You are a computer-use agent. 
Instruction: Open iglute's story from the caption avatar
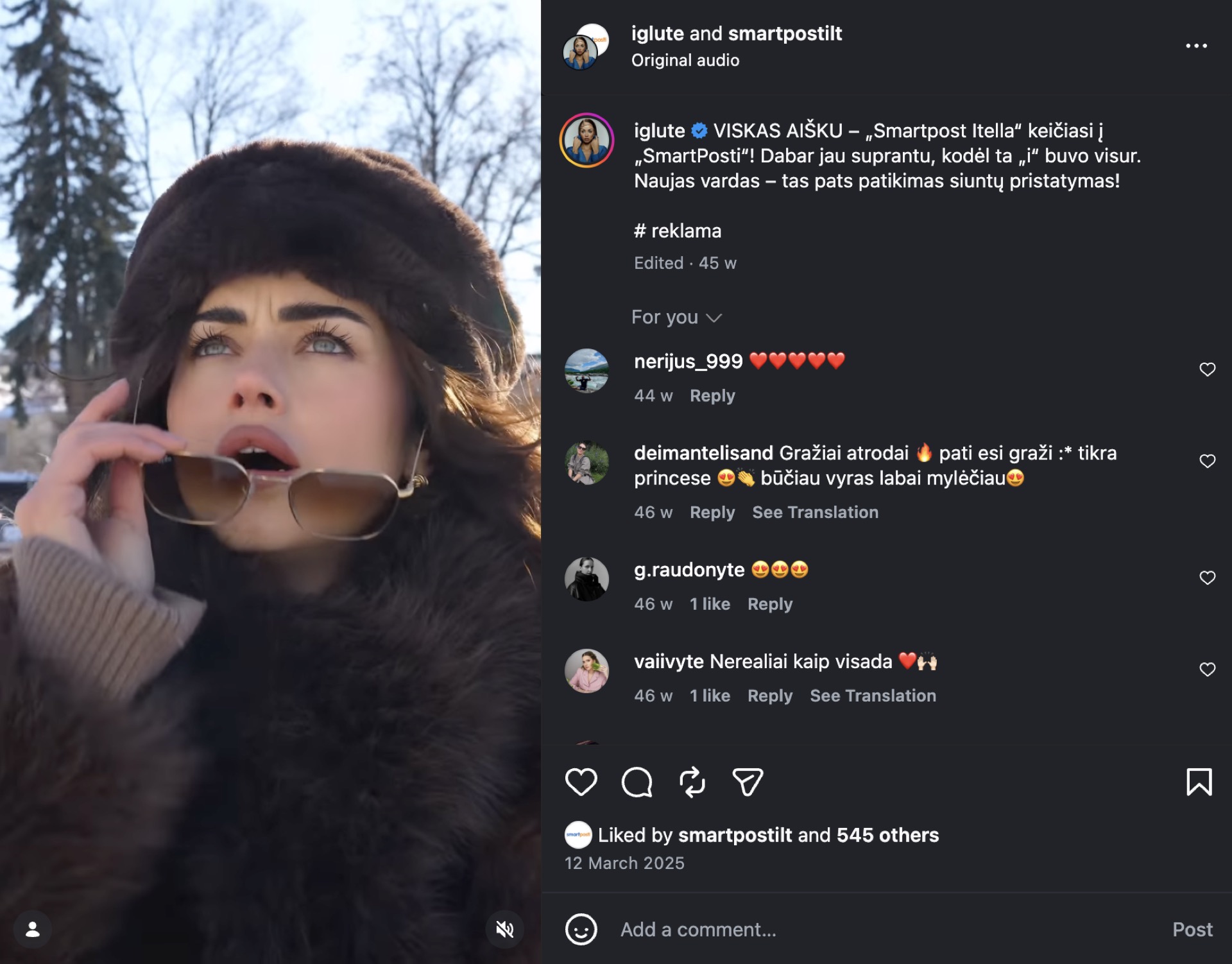tap(586, 140)
